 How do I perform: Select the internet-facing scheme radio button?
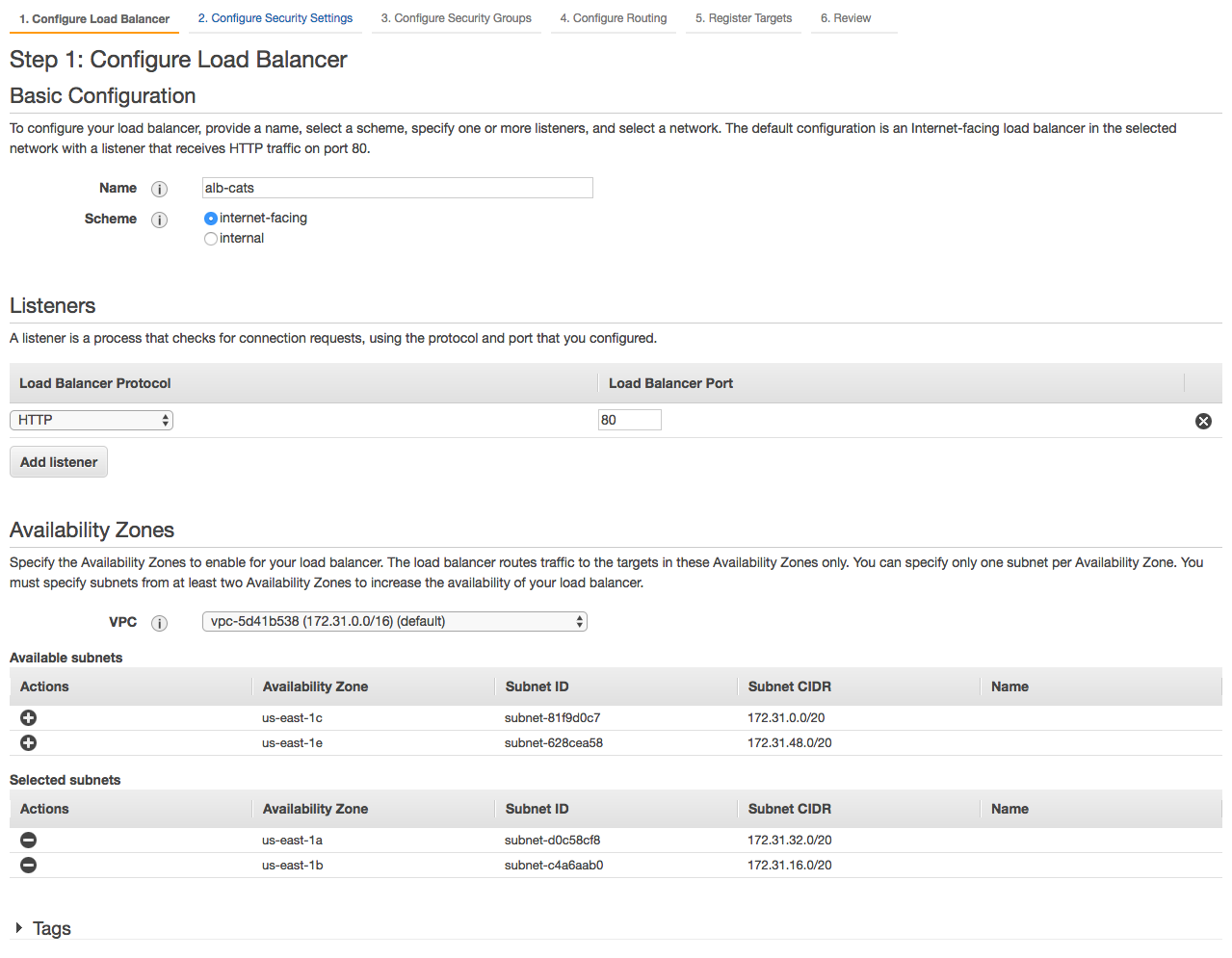tap(211, 219)
